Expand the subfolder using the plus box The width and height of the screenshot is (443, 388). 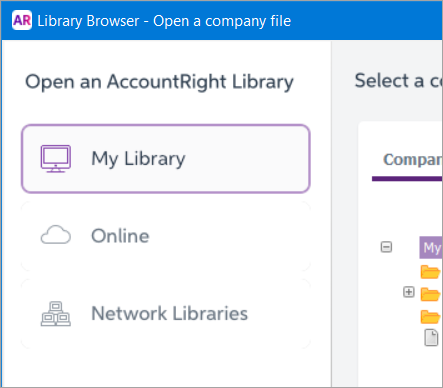(409, 292)
